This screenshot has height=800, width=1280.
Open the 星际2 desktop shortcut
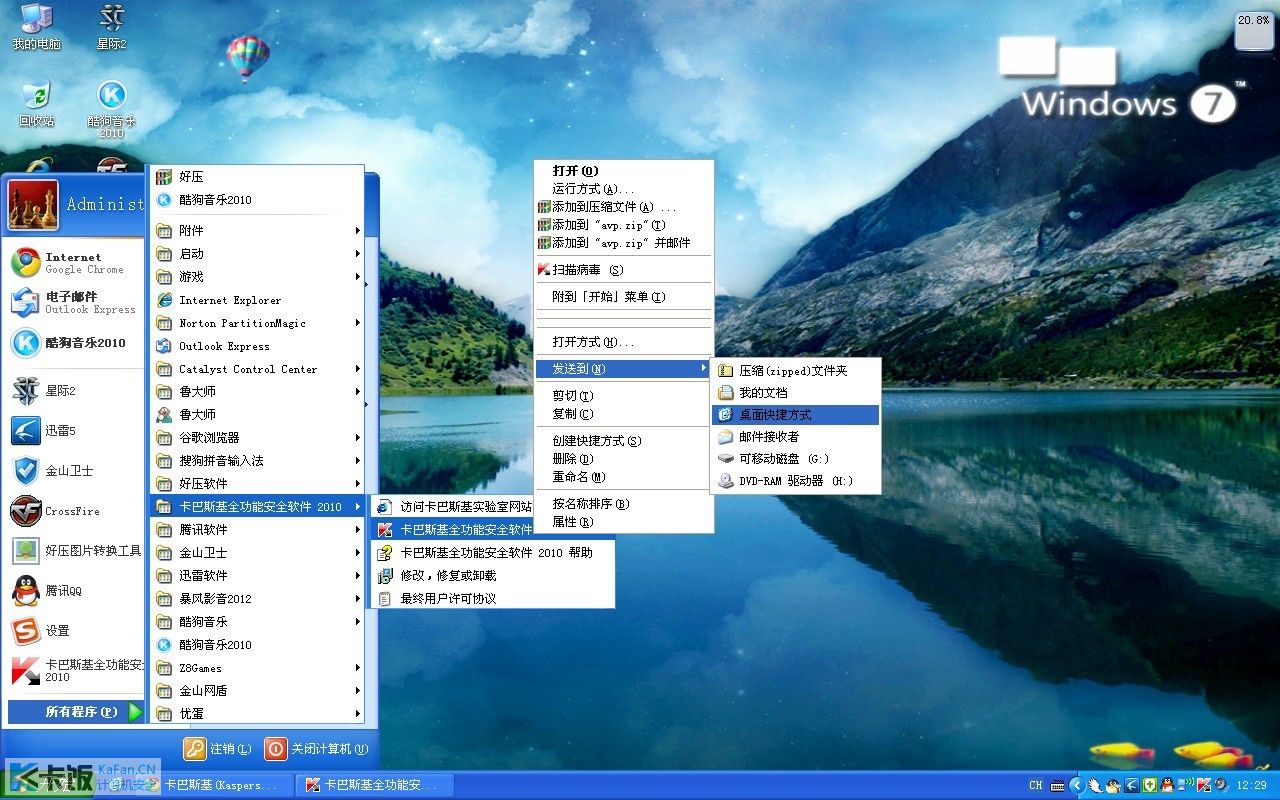[x=112, y=27]
